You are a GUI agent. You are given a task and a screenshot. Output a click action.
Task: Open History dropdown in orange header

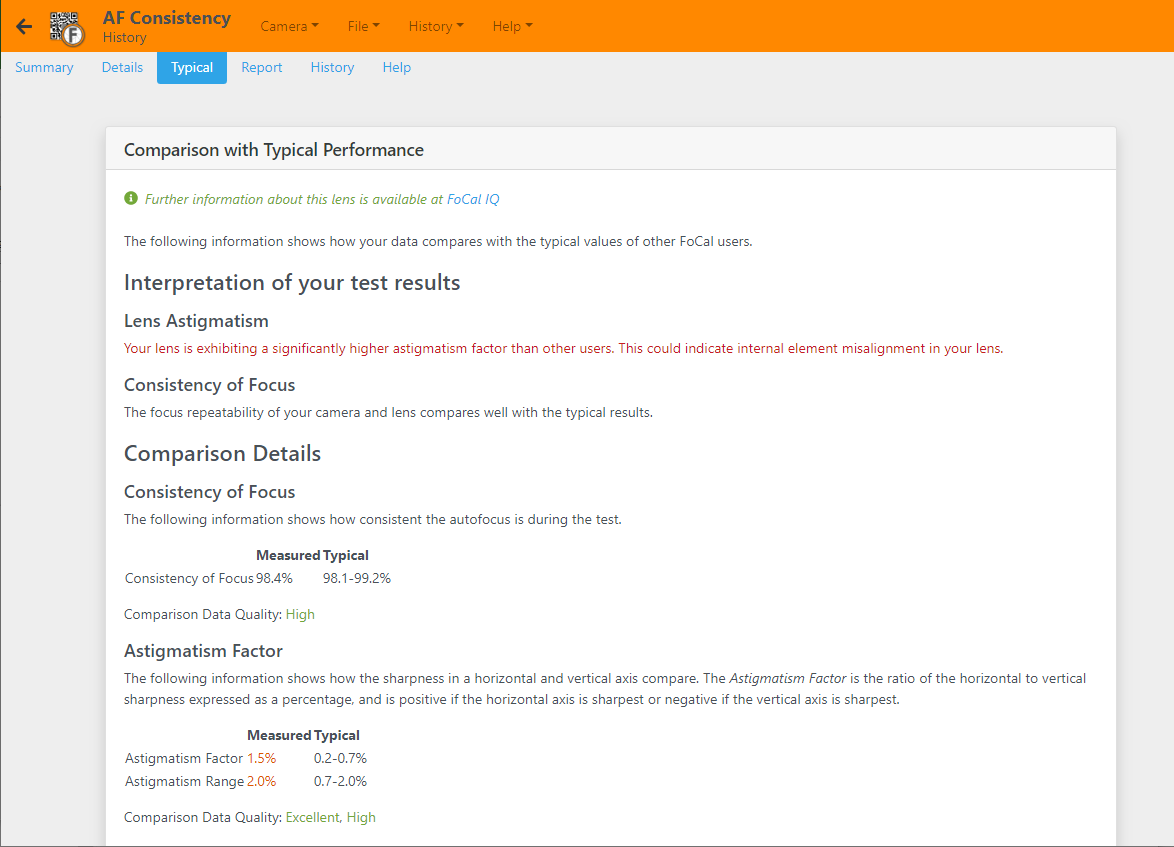(x=435, y=26)
